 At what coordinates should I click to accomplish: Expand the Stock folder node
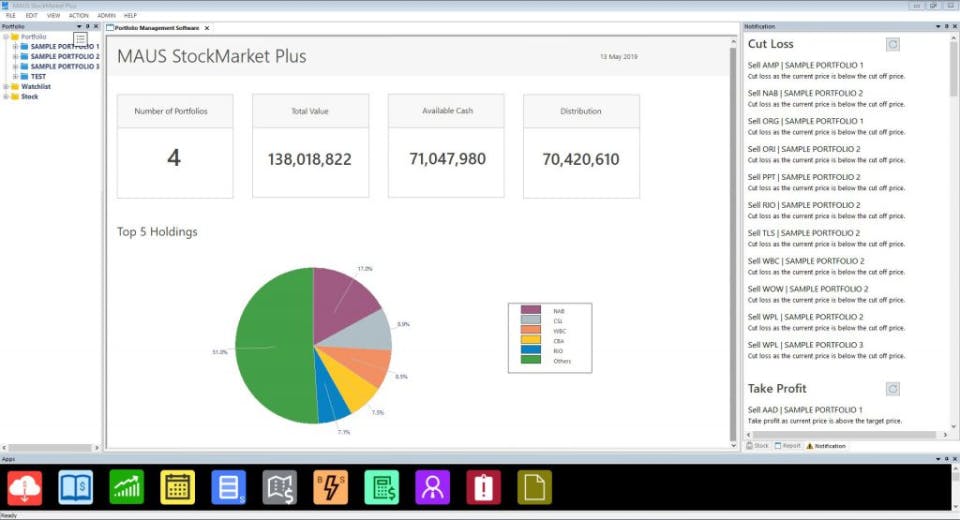click(6, 97)
